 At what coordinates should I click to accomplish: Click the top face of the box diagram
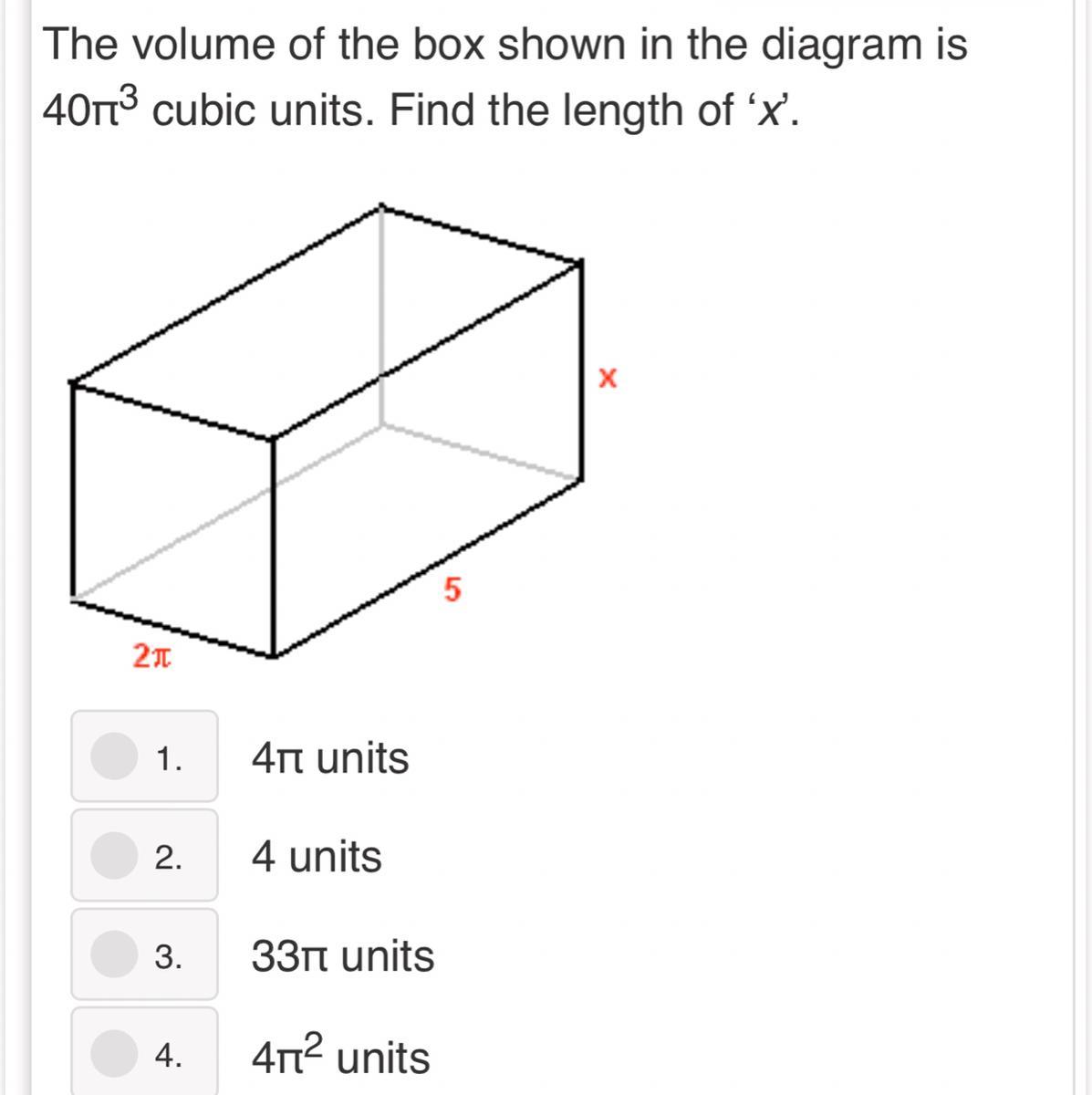[327, 321]
